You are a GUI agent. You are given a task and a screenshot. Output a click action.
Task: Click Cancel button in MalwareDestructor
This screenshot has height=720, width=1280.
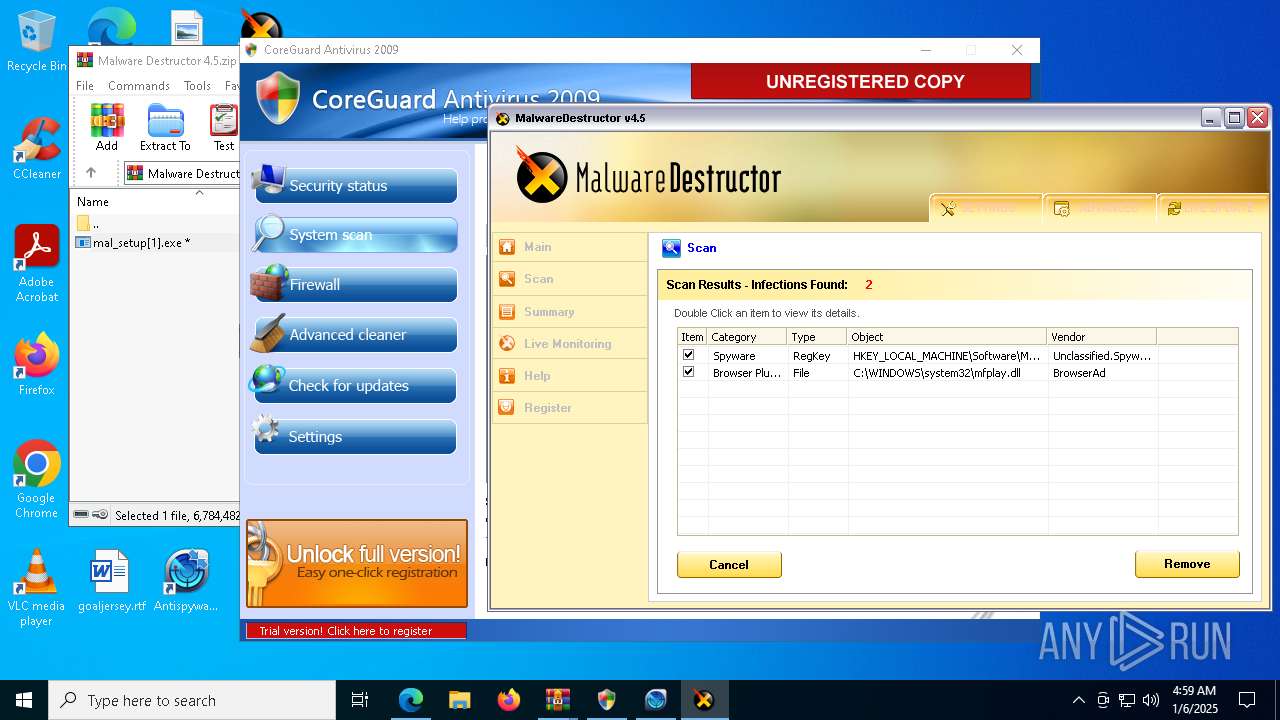729,565
